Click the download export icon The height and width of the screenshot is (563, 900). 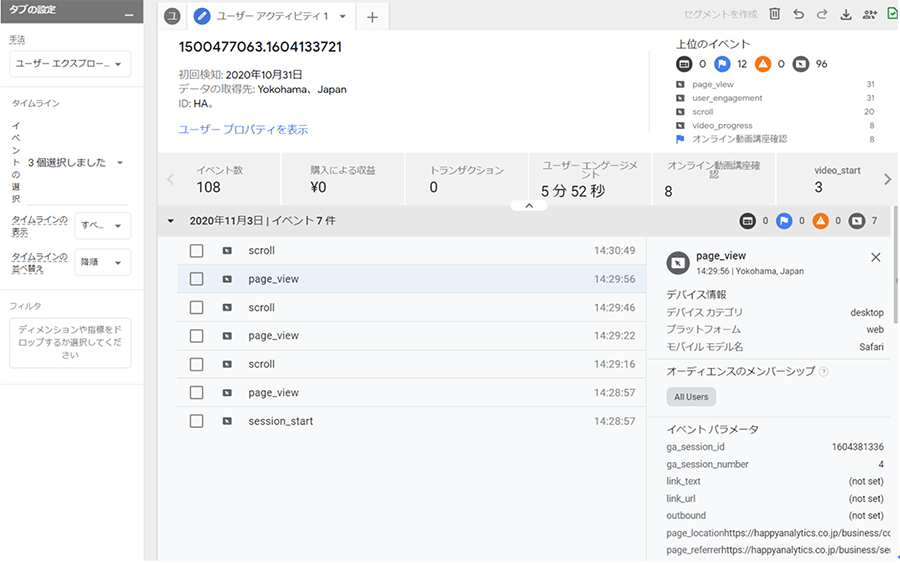(x=846, y=15)
